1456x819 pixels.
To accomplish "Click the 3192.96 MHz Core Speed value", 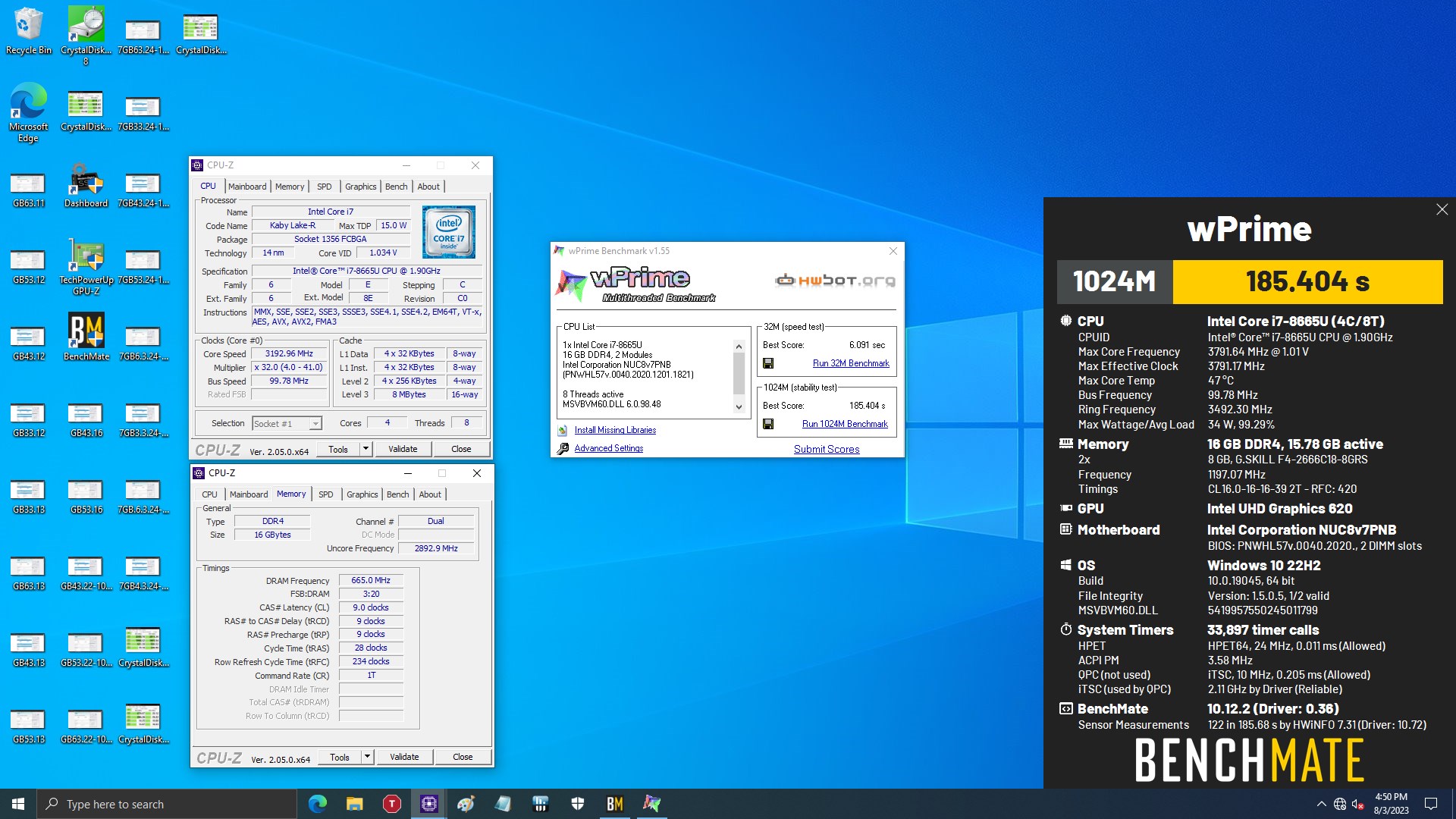I will tap(289, 354).
